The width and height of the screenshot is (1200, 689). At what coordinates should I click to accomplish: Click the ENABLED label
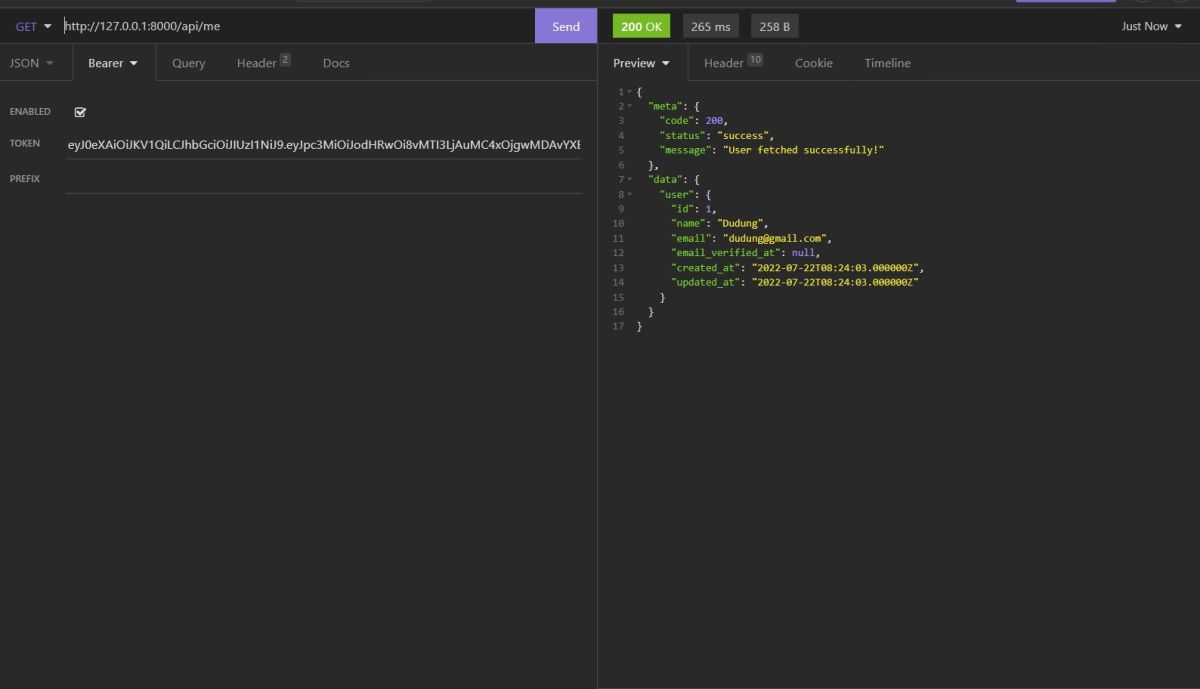coord(30,112)
